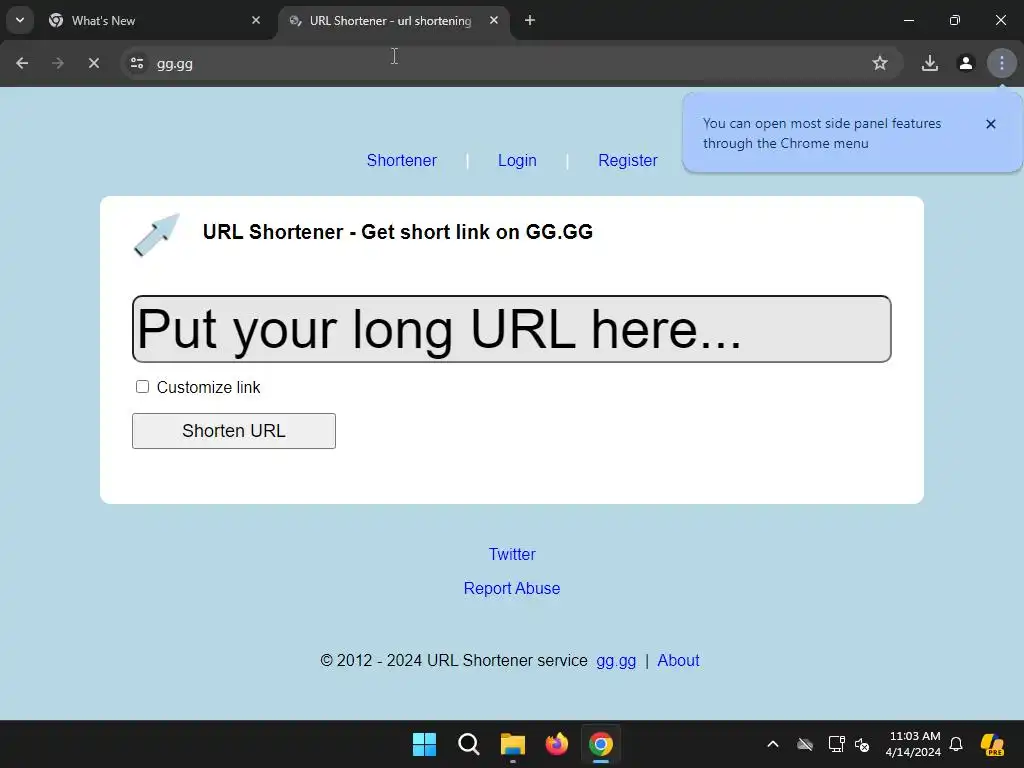Select the URL Shortener tab

point(391,21)
